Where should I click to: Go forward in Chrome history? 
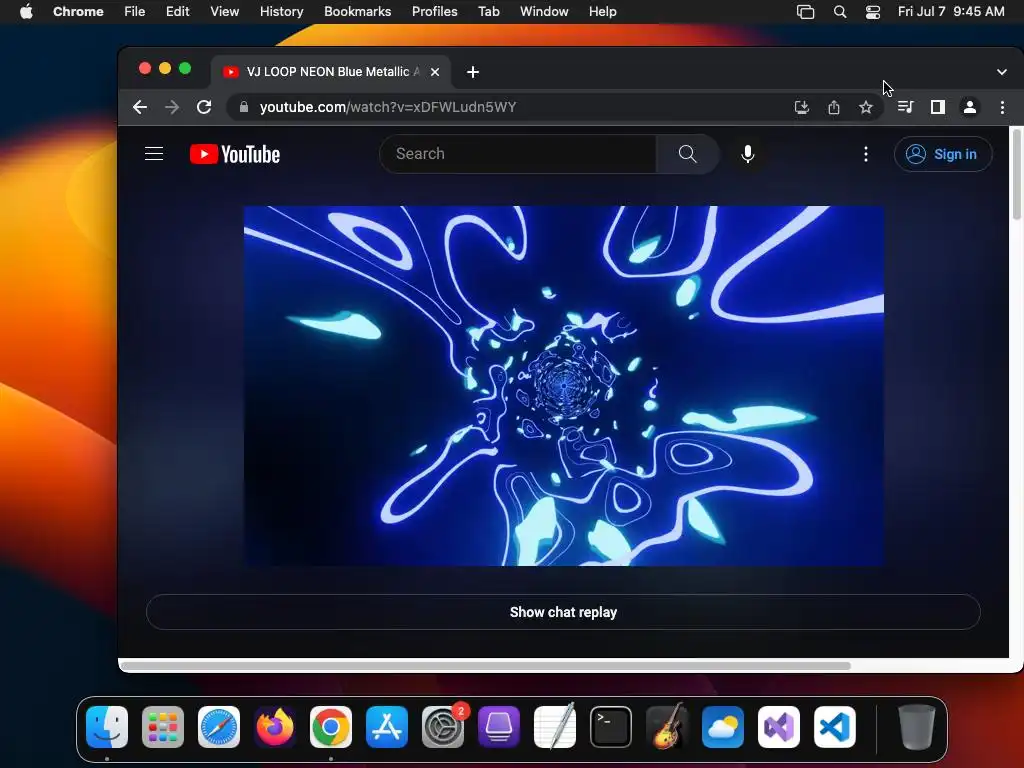[x=172, y=107]
